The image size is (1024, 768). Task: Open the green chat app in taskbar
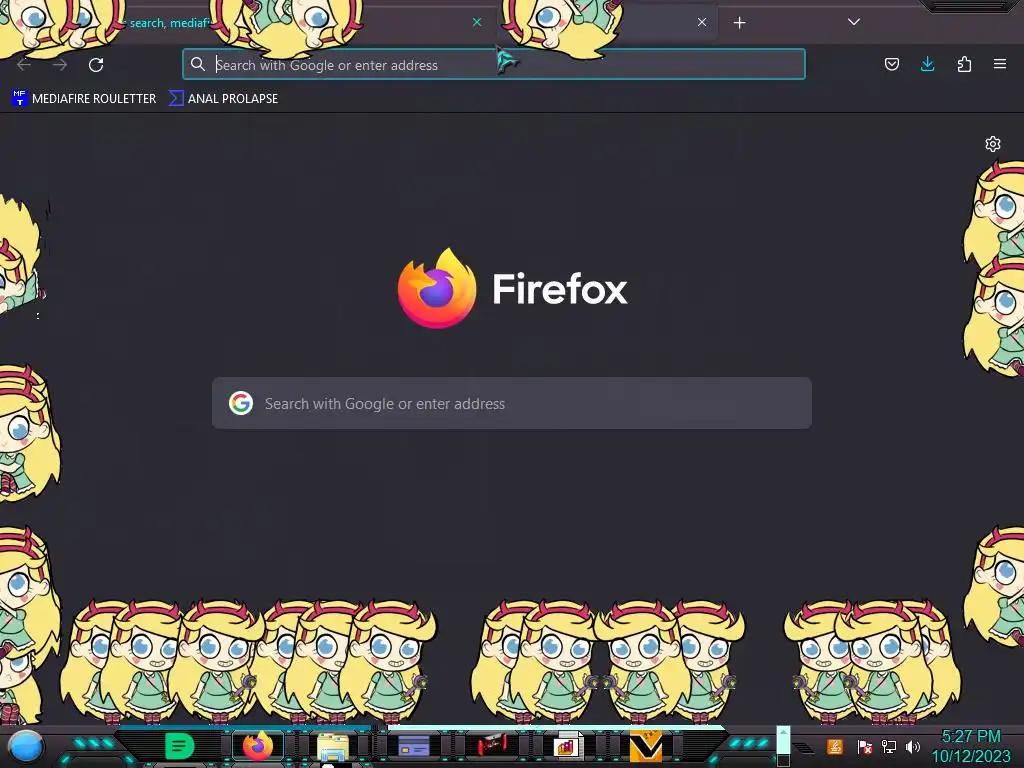coord(180,746)
